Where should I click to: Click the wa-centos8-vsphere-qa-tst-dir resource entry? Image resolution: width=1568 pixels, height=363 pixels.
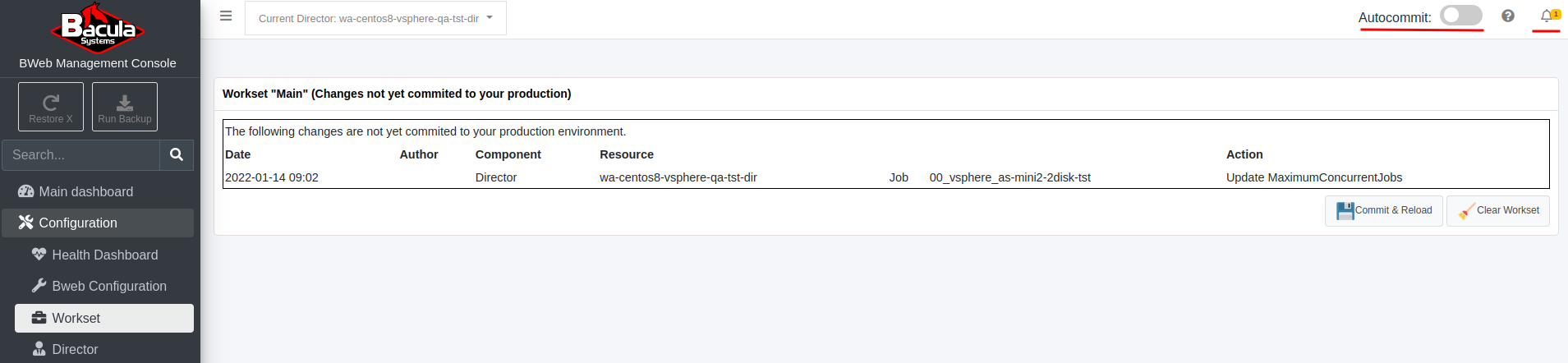pos(678,177)
